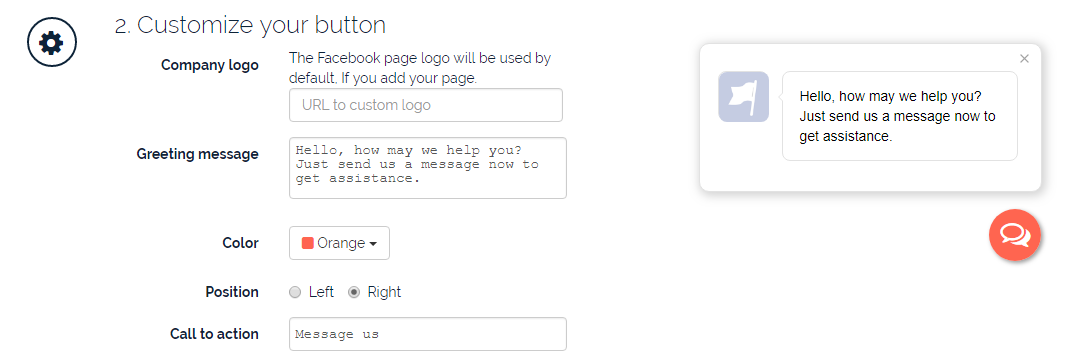
Task: Click inside the Greeting message text area
Action: [x=427, y=168]
